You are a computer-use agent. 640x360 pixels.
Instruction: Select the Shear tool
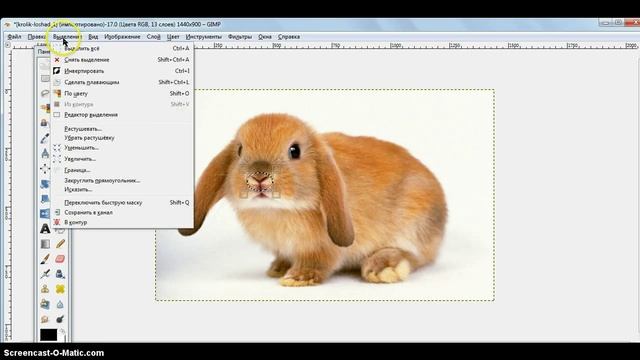pos(45,199)
